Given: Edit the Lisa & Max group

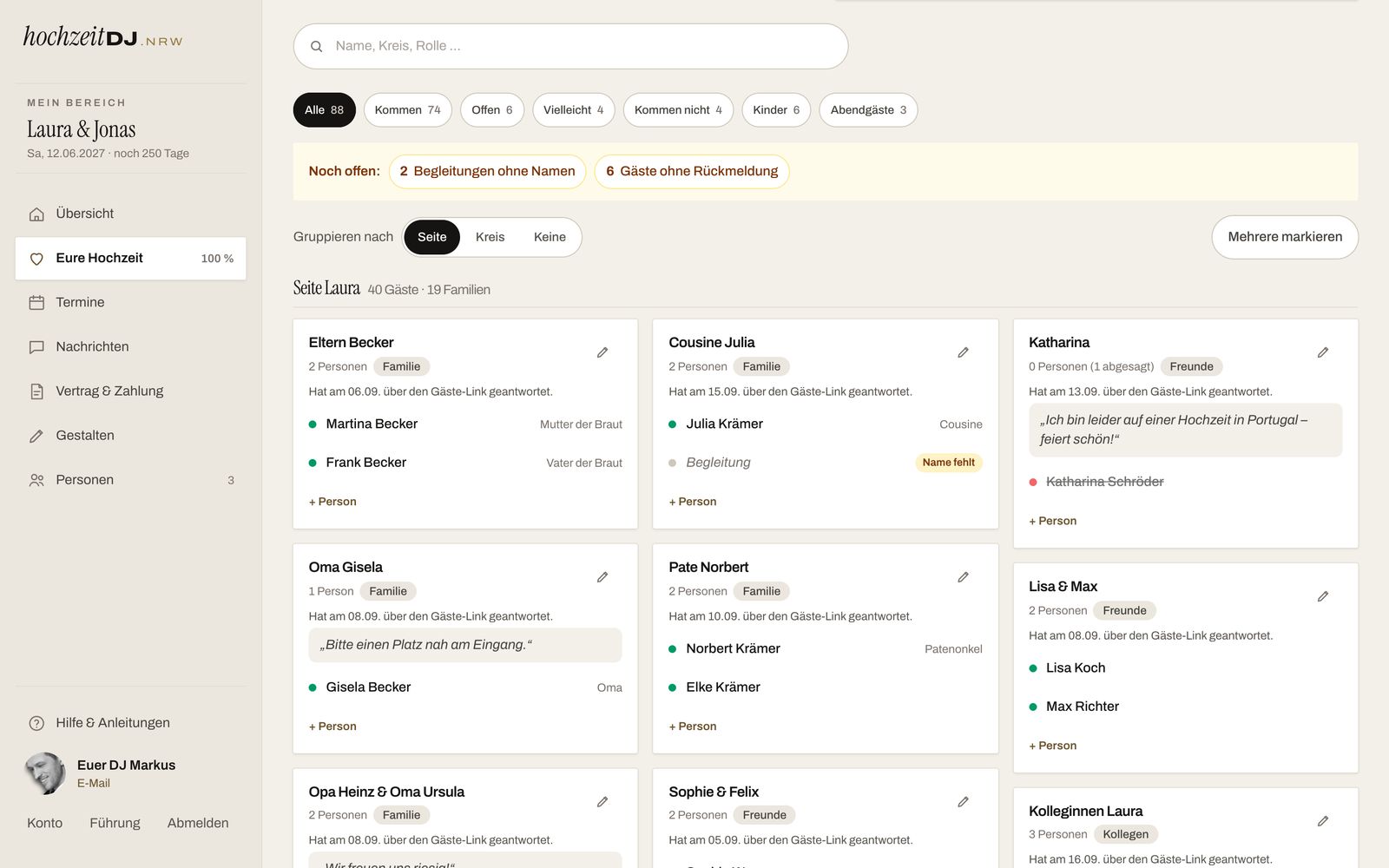Looking at the screenshot, I should click(x=1323, y=596).
